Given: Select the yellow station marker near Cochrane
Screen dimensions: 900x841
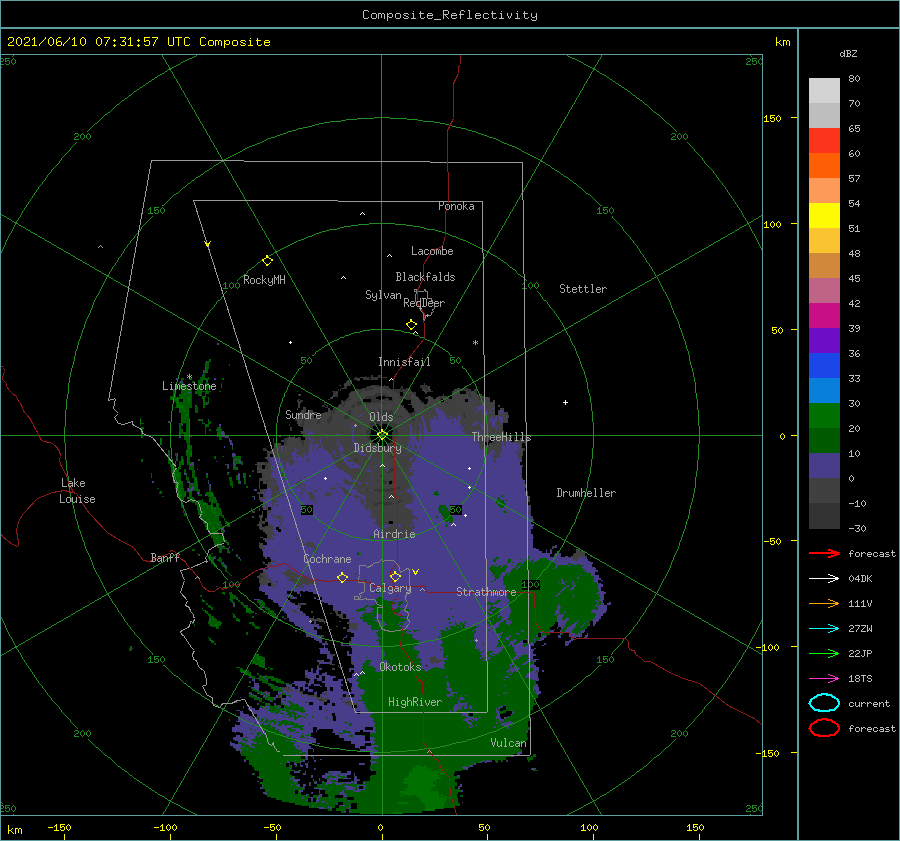Looking at the screenshot, I should click(x=342, y=577).
